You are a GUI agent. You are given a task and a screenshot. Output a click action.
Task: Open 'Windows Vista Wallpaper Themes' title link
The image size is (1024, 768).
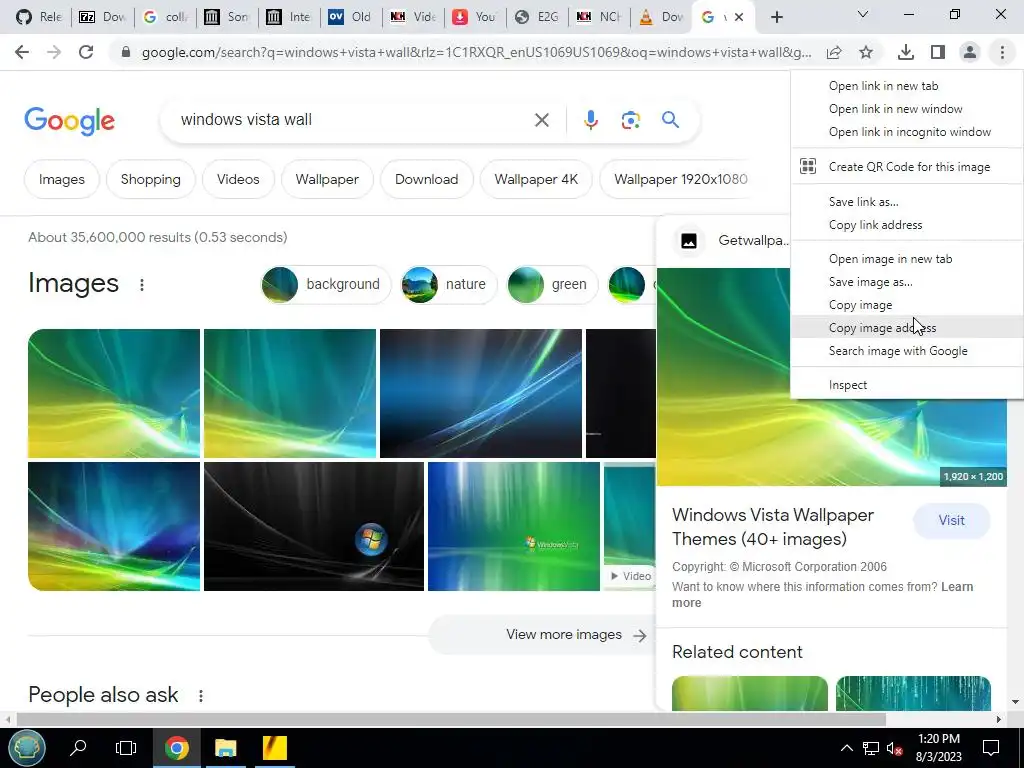point(773,526)
